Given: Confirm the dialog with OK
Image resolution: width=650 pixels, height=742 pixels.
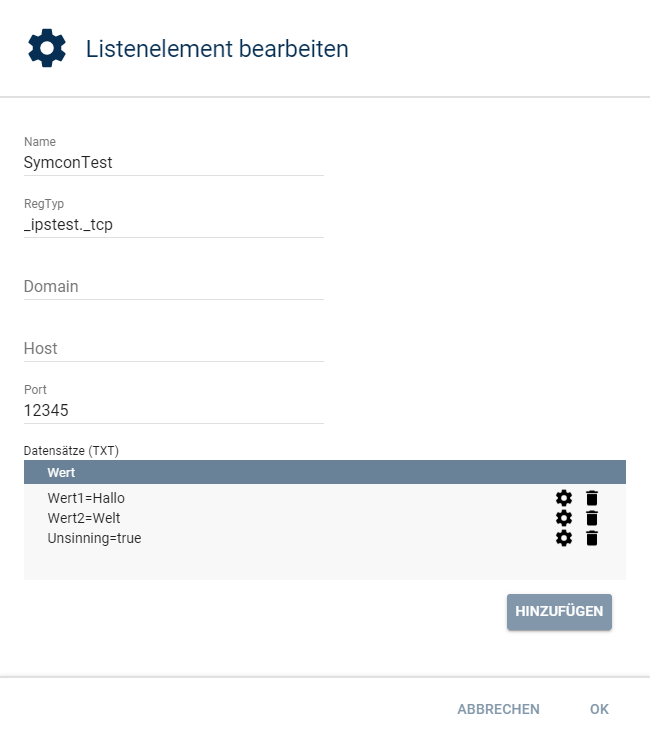Looking at the screenshot, I should coord(599,709).
